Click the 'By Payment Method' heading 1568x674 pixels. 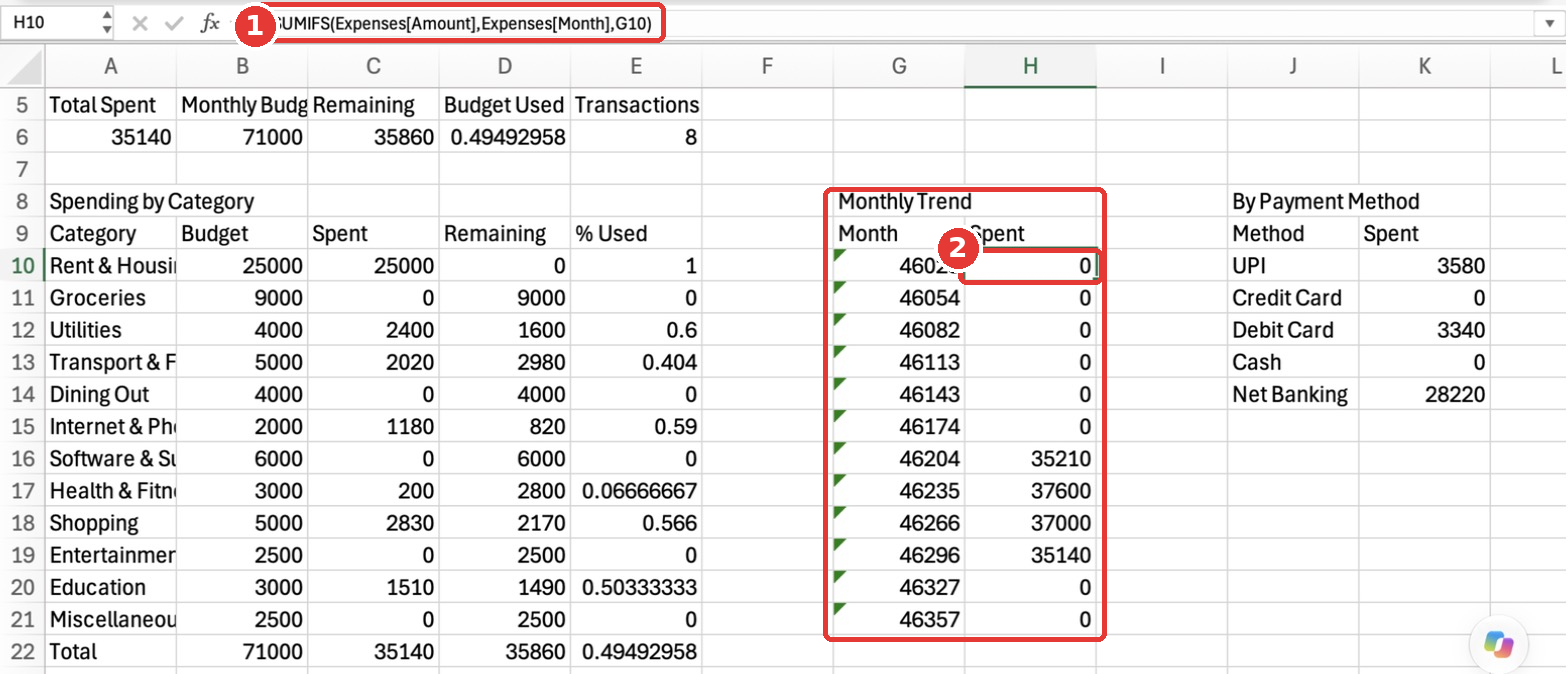[x=1293, y=201]
